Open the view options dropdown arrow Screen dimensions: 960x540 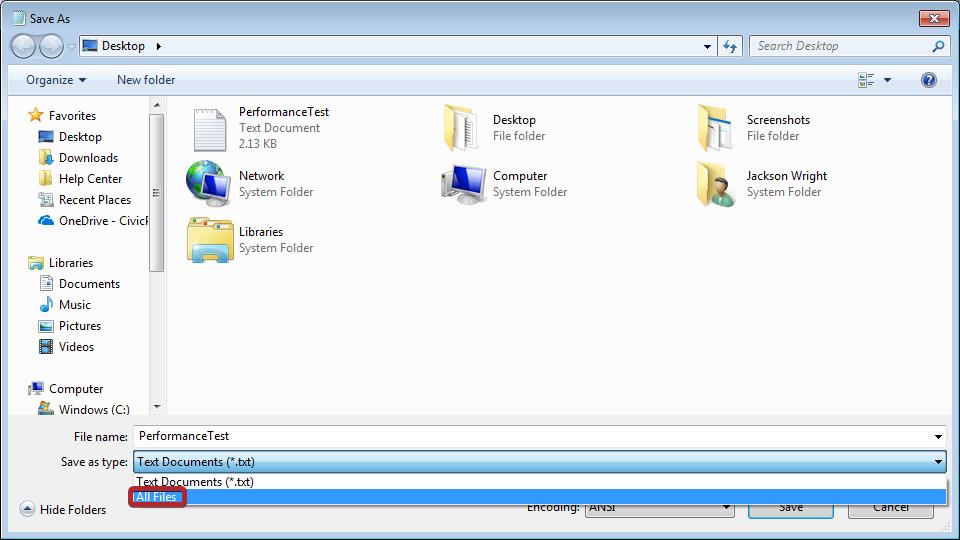[887, 80]
